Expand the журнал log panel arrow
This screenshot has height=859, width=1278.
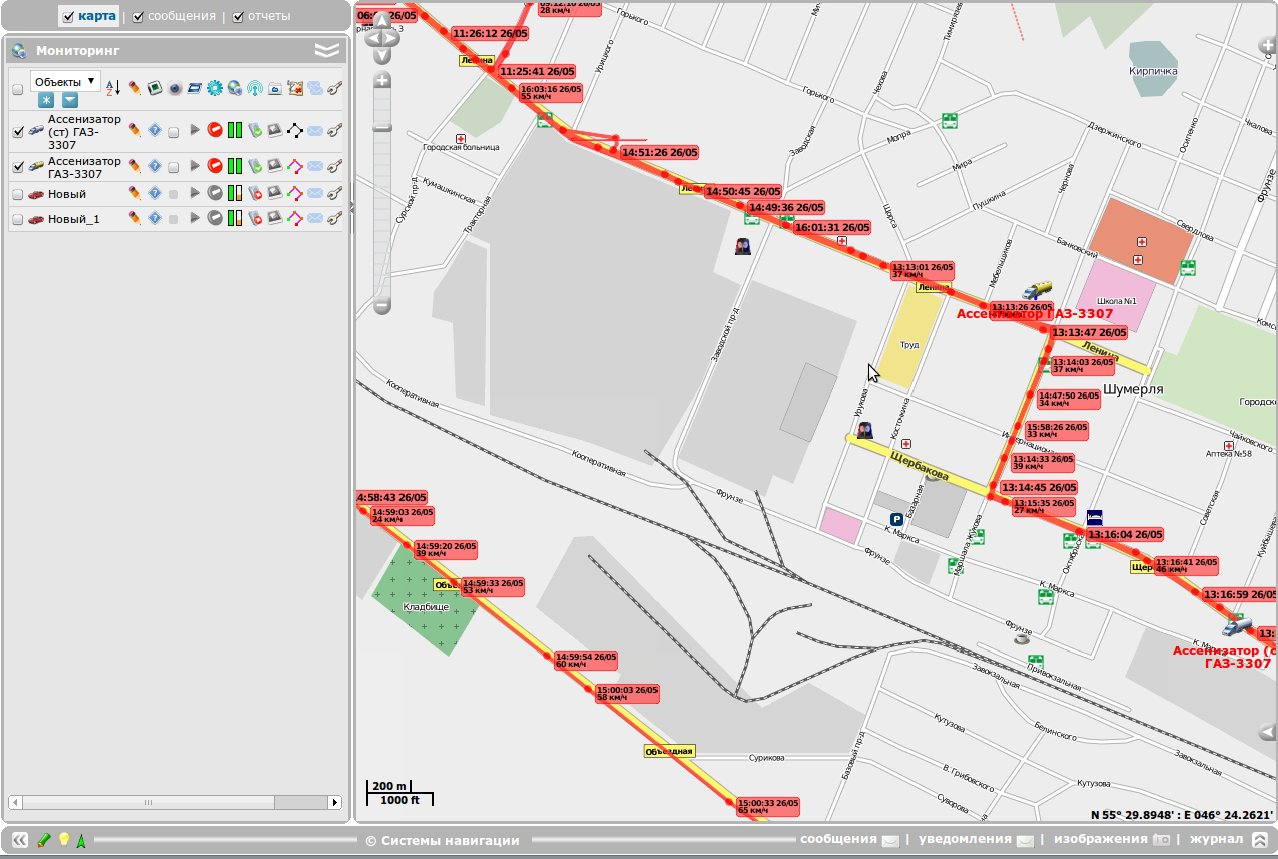click(x=1259, y=840)
